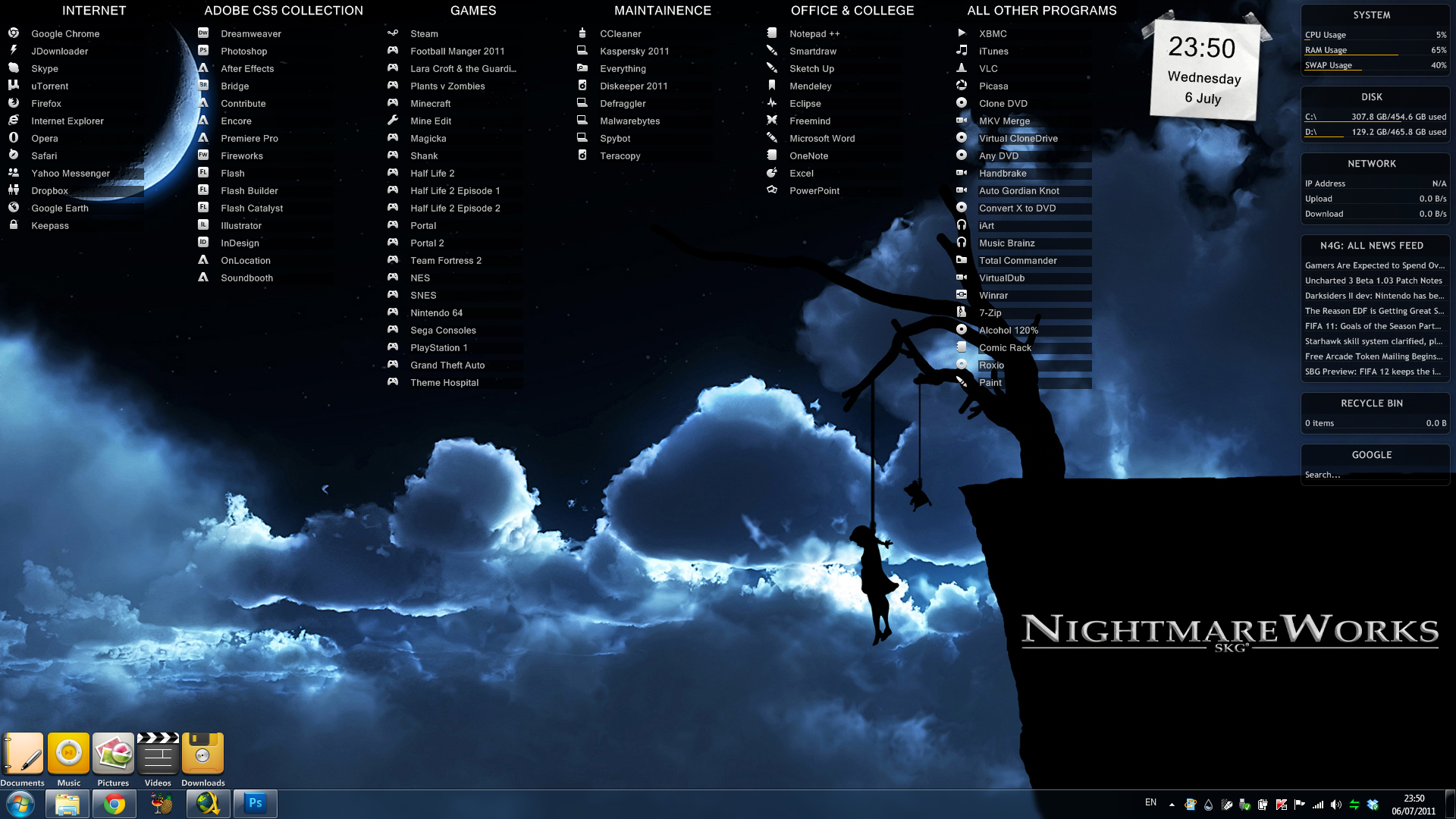Screen dimensions: 1456x819
Task: Launch Total Commander
Action: pyautogui.click(x=1018, y=260)
